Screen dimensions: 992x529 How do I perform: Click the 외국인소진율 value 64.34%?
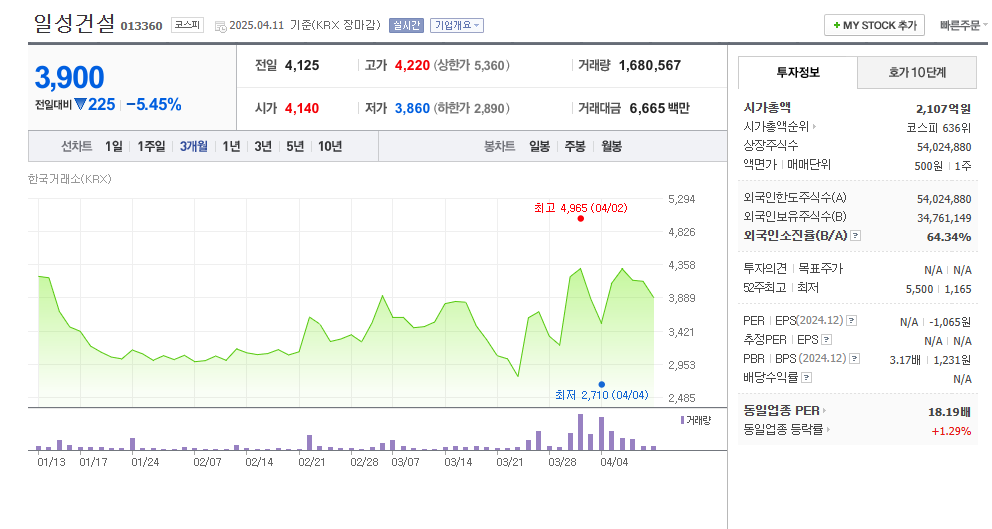(949, 237)
